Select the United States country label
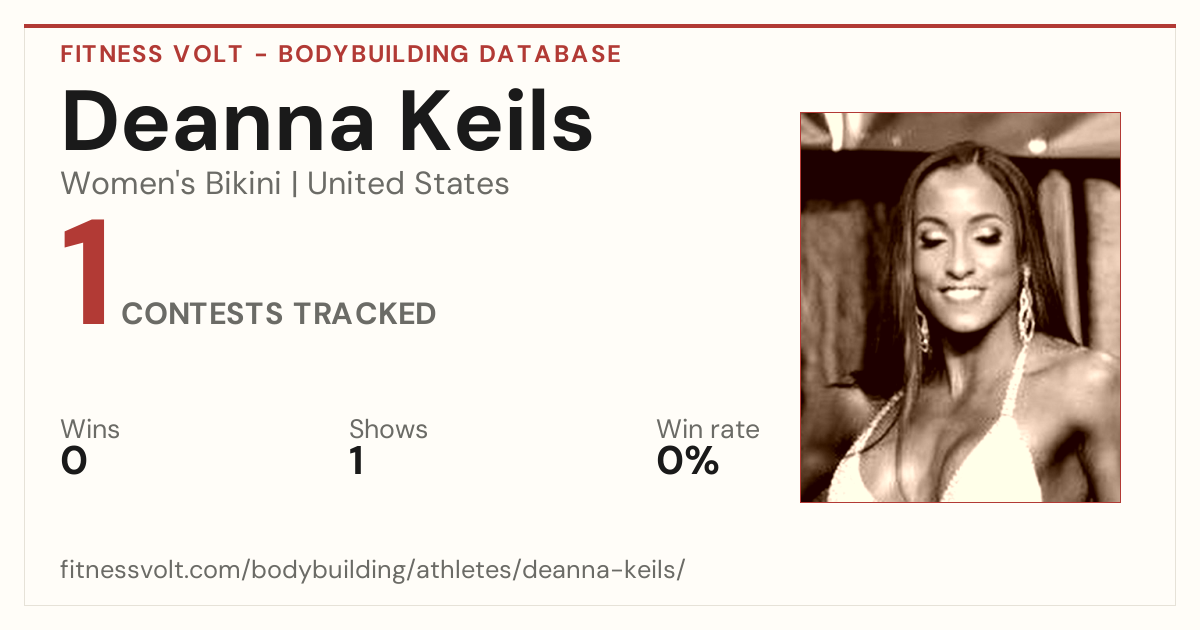This screenshot has height=630, width=1200. point(408,184)
